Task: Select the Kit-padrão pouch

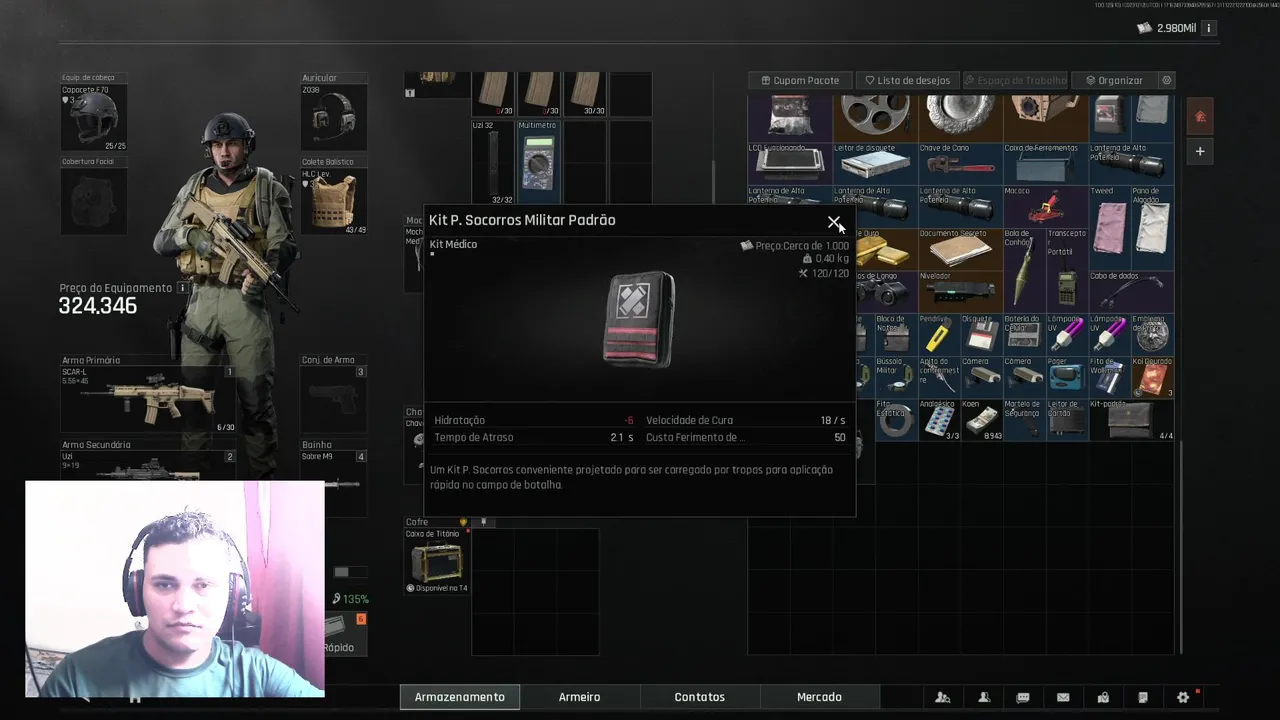Action: [x=1130, y=420]
